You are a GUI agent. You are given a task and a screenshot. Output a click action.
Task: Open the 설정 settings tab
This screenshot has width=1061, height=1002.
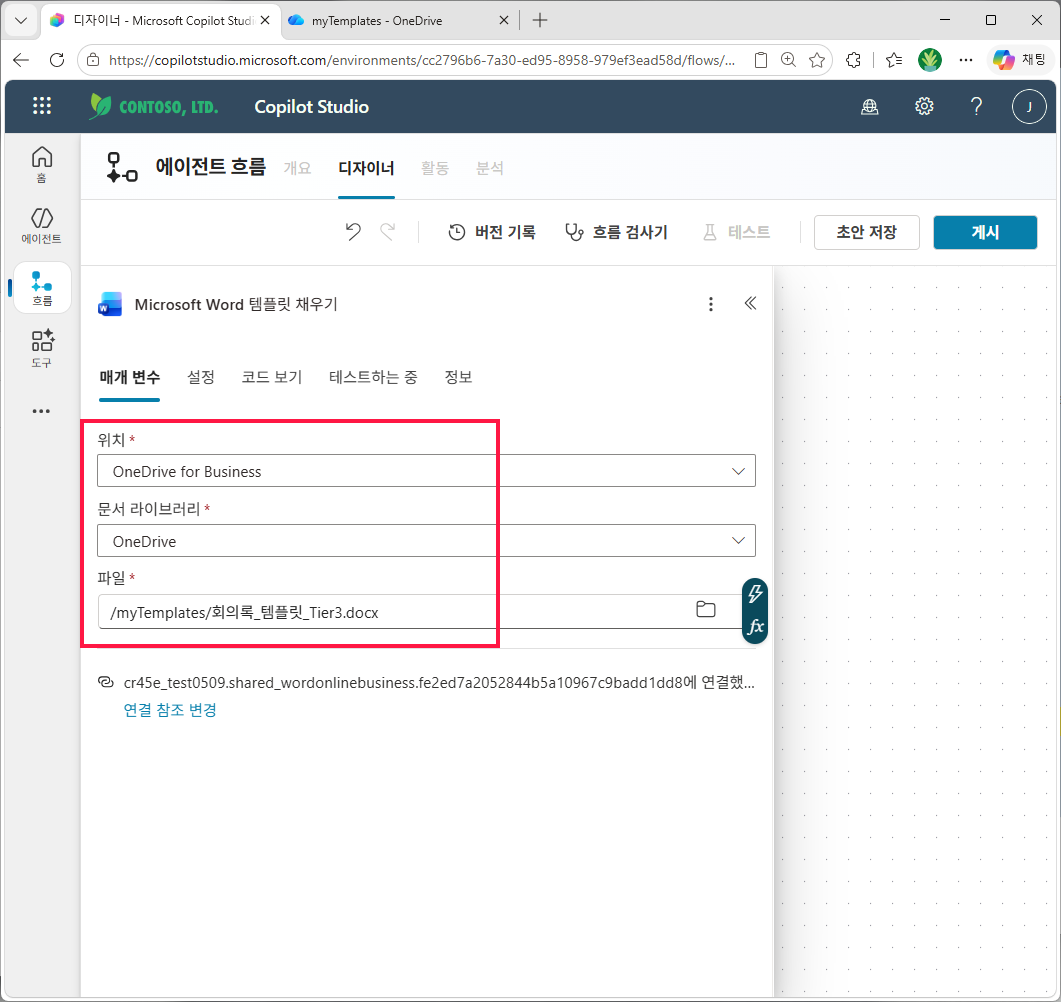click(200, 377)
